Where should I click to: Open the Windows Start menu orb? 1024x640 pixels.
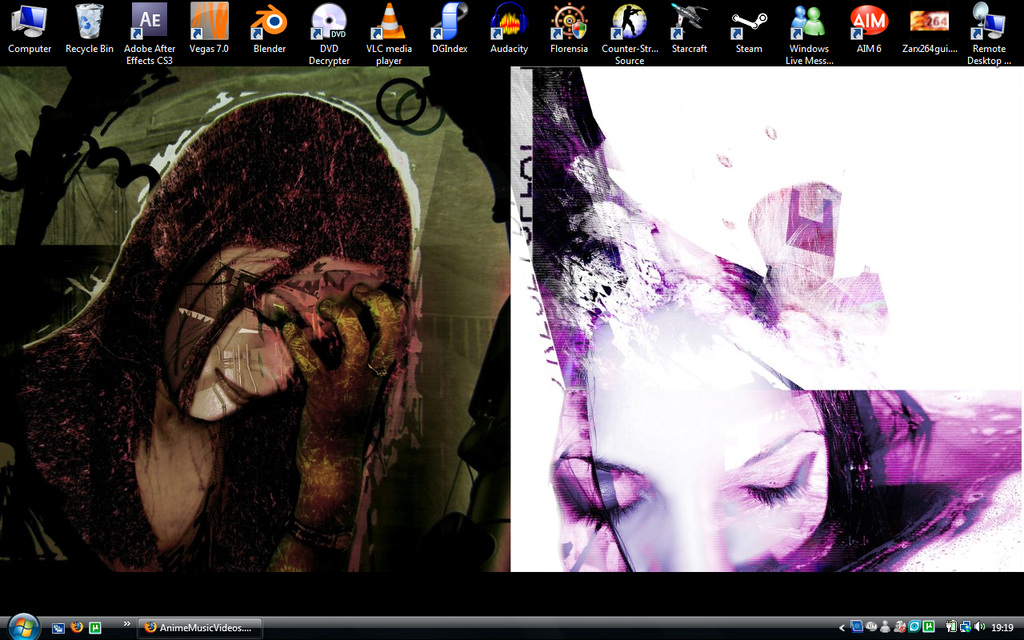(23, 627)
